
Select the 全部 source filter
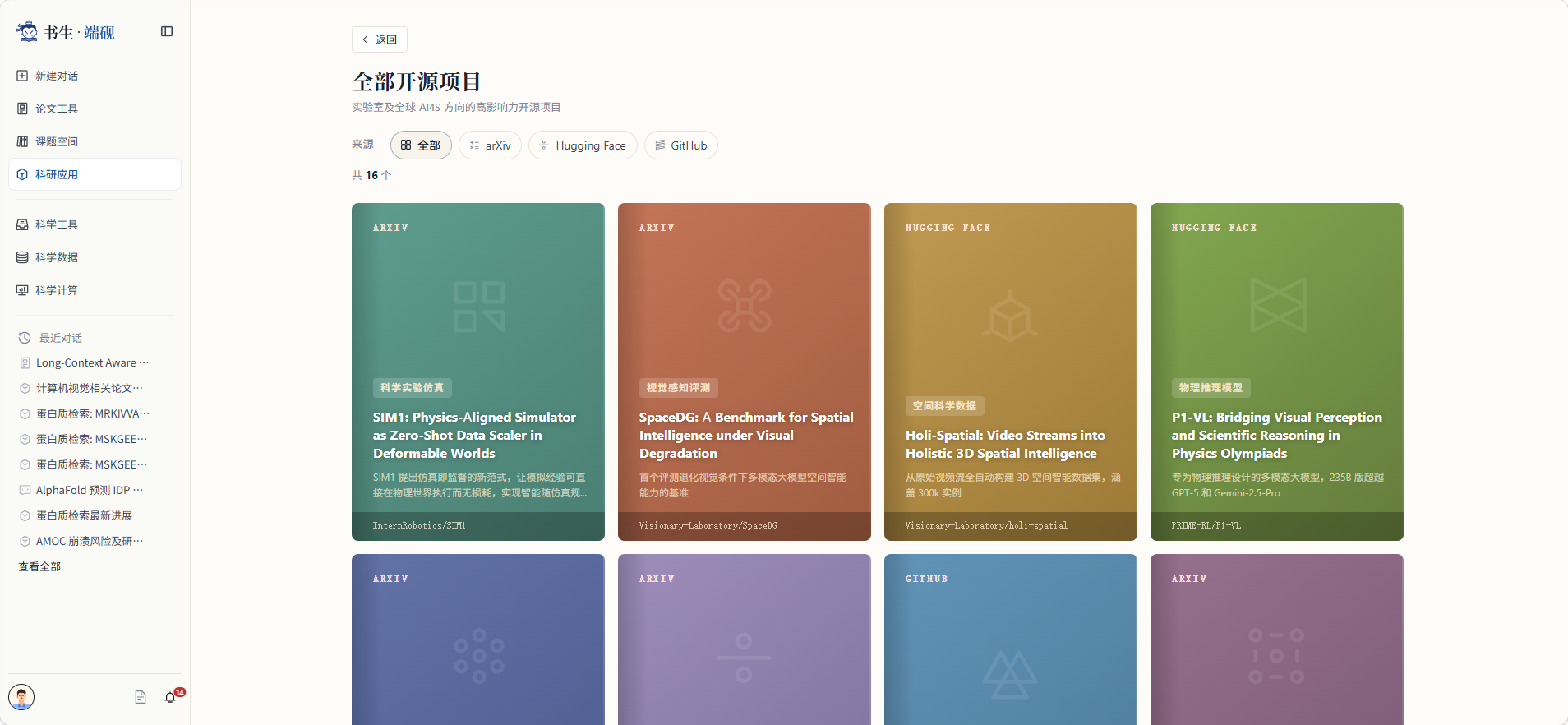(421, 145)
